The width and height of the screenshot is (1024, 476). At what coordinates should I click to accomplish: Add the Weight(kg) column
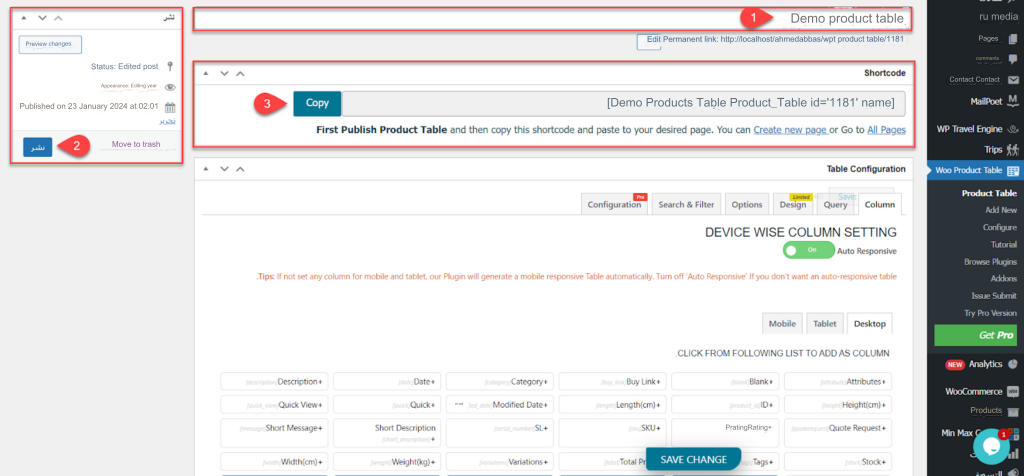[x=387, y=462]
